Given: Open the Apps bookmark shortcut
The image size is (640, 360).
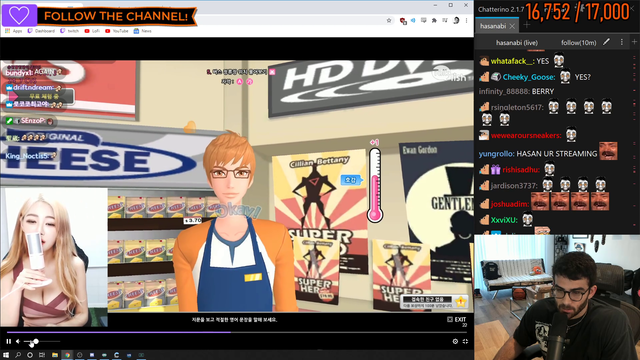Looking at the screenshot, I should coord(14,31).
